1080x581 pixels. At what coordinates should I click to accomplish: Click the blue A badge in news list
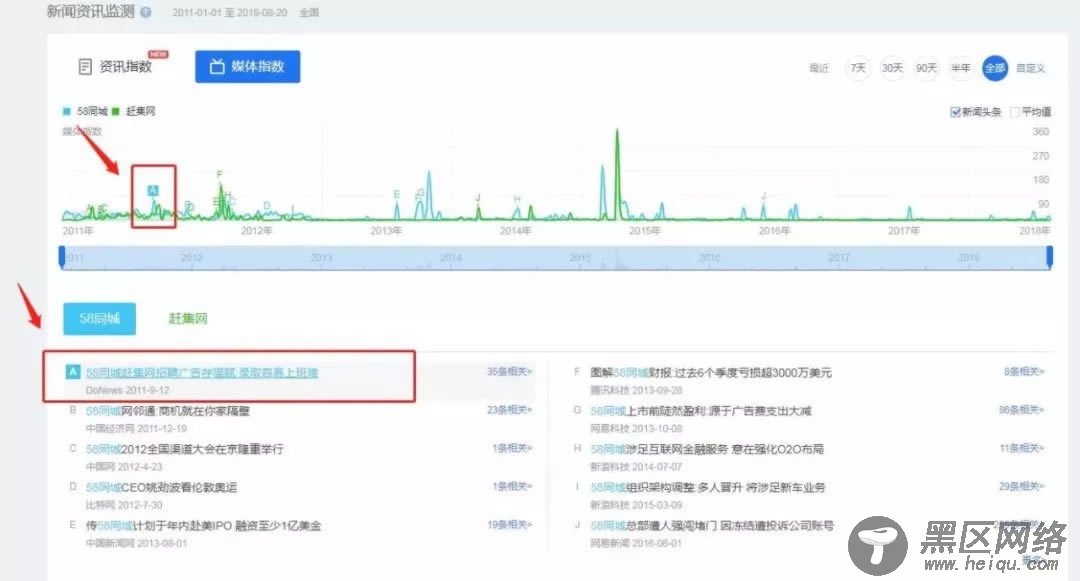point(72,372)
